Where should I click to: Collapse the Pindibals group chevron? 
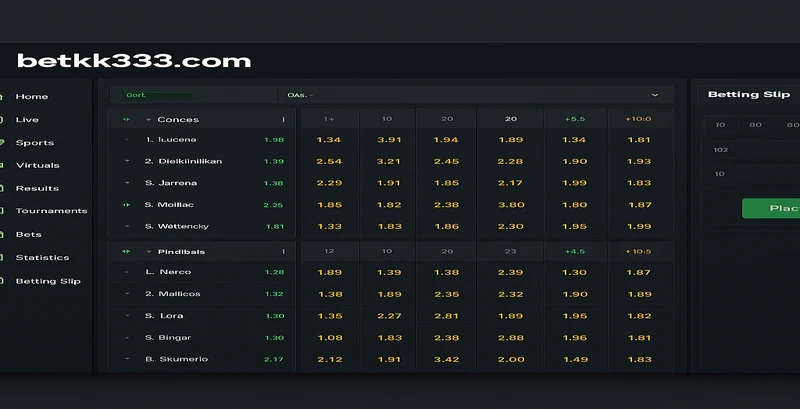click(x=149, y=252)
